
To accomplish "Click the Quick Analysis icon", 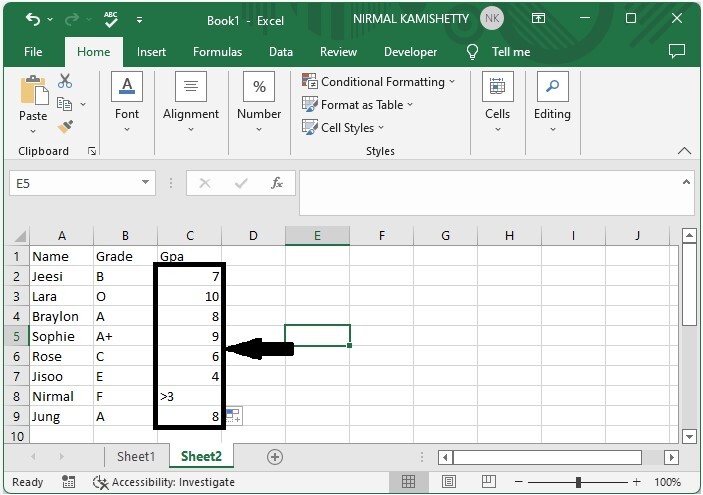I will pyautogui.click(x=233, y=416).
